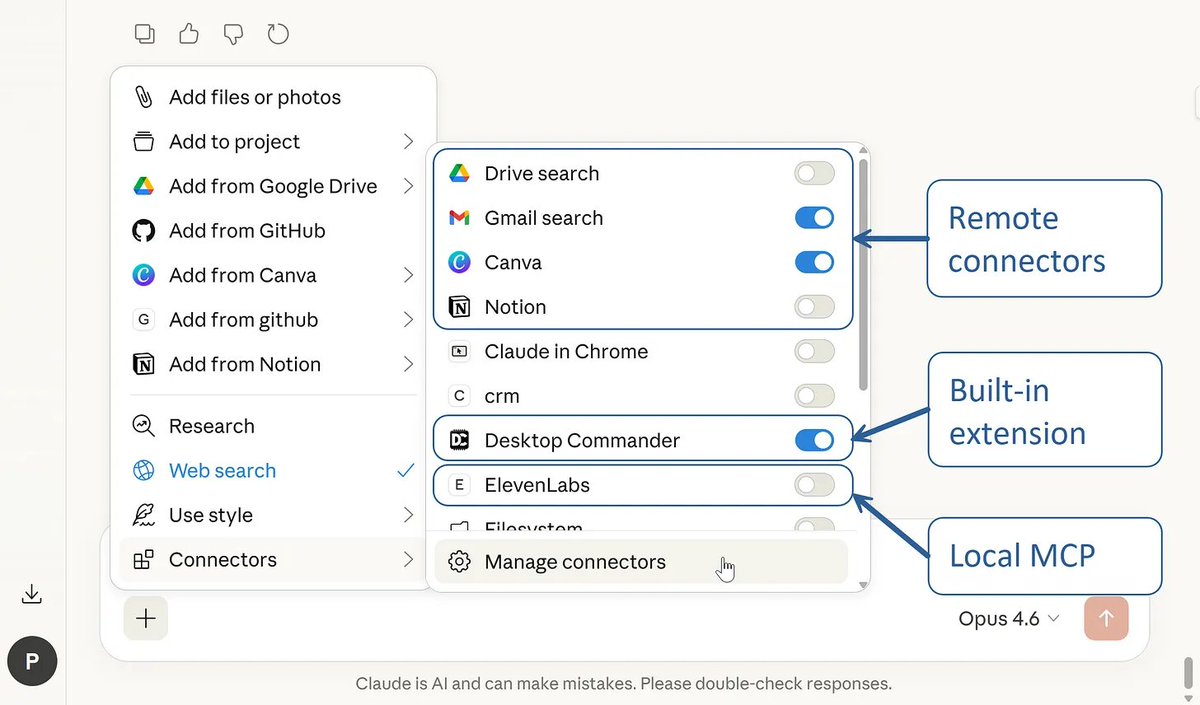The image size is (1200, 705).
Task: Click the retry response icon
Action: pos(278,34)
